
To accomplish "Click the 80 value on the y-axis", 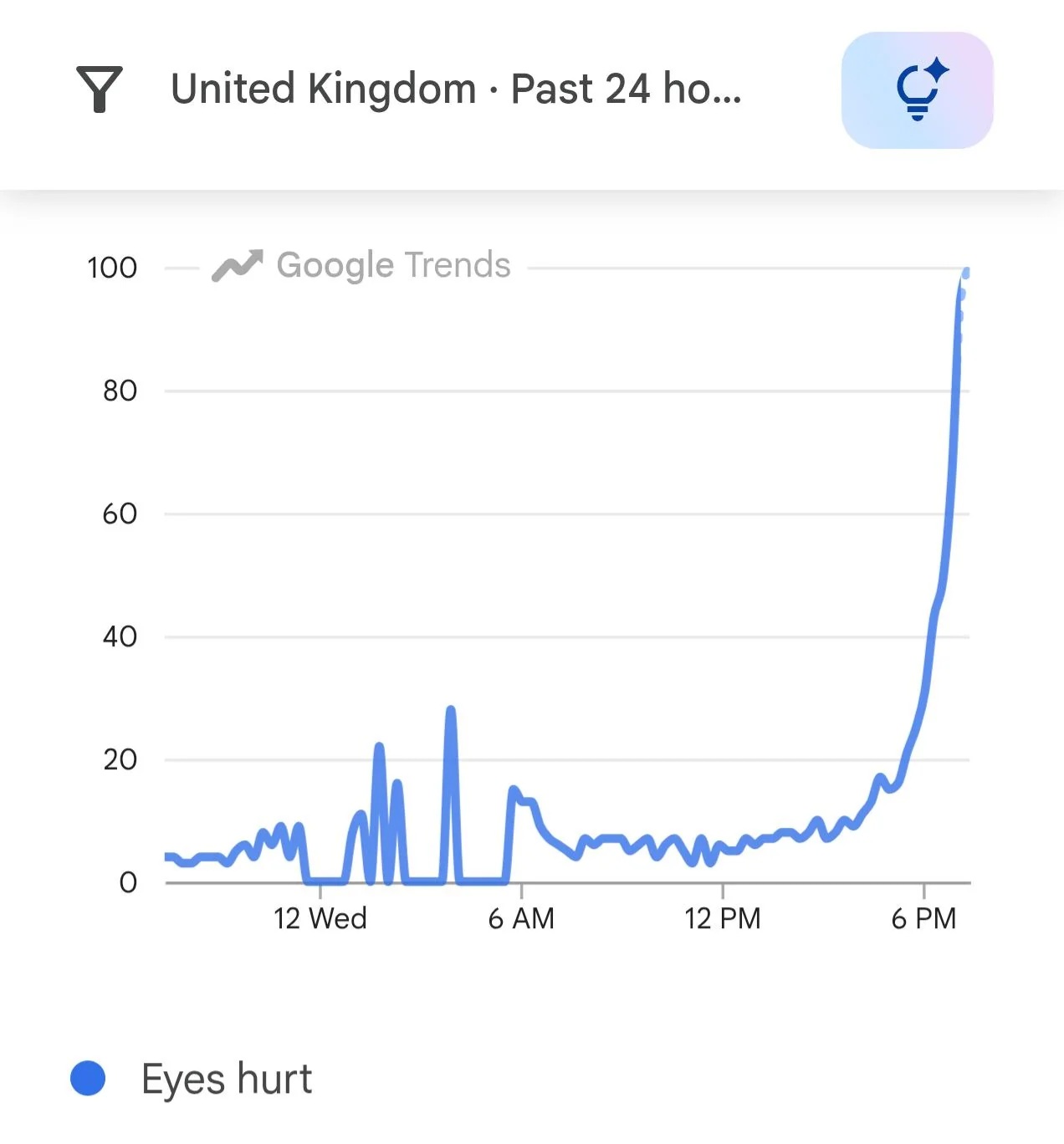I will point(120,391).
